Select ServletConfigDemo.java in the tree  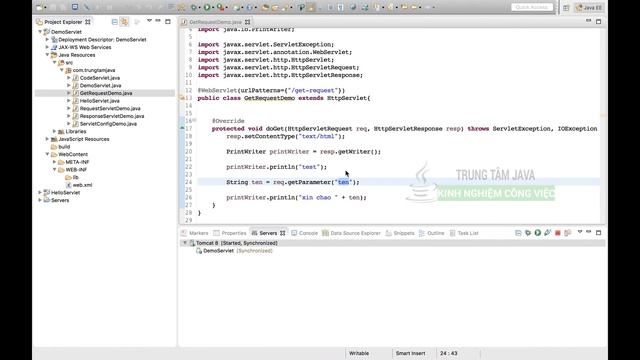coord(108,124)
